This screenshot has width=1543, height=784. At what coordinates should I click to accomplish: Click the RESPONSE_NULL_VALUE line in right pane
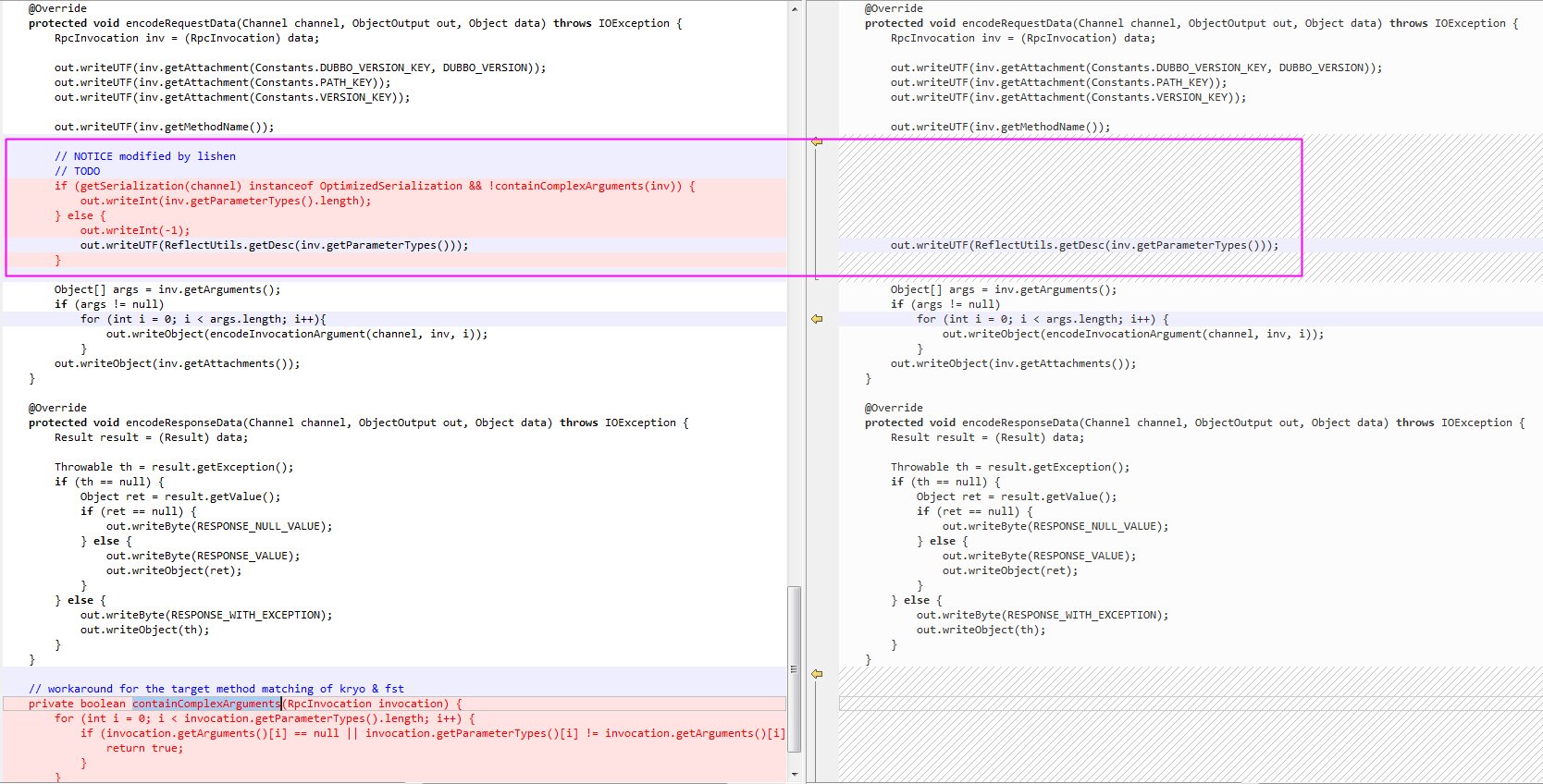(x=1055, y=526)
